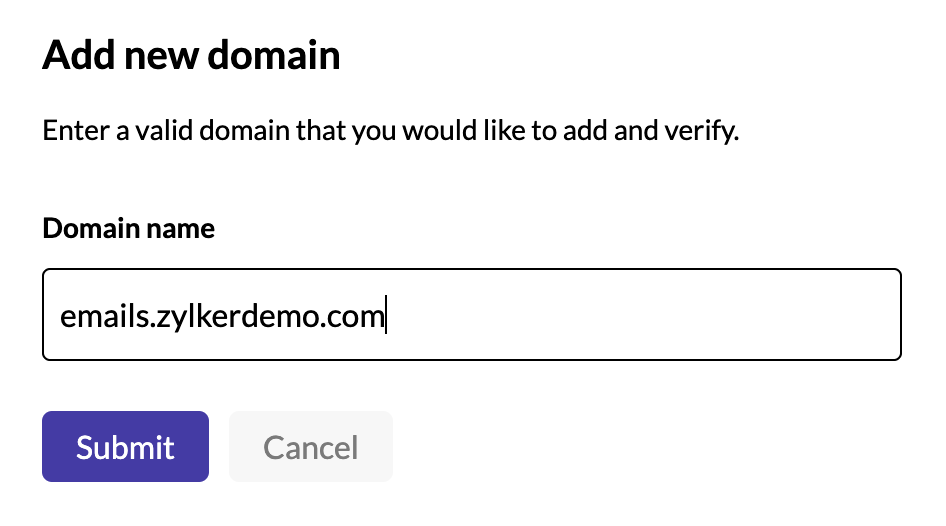The image size is (946, 526).
Task: Click 'Enter' at start of the description
Action: [x=75, y=130]
